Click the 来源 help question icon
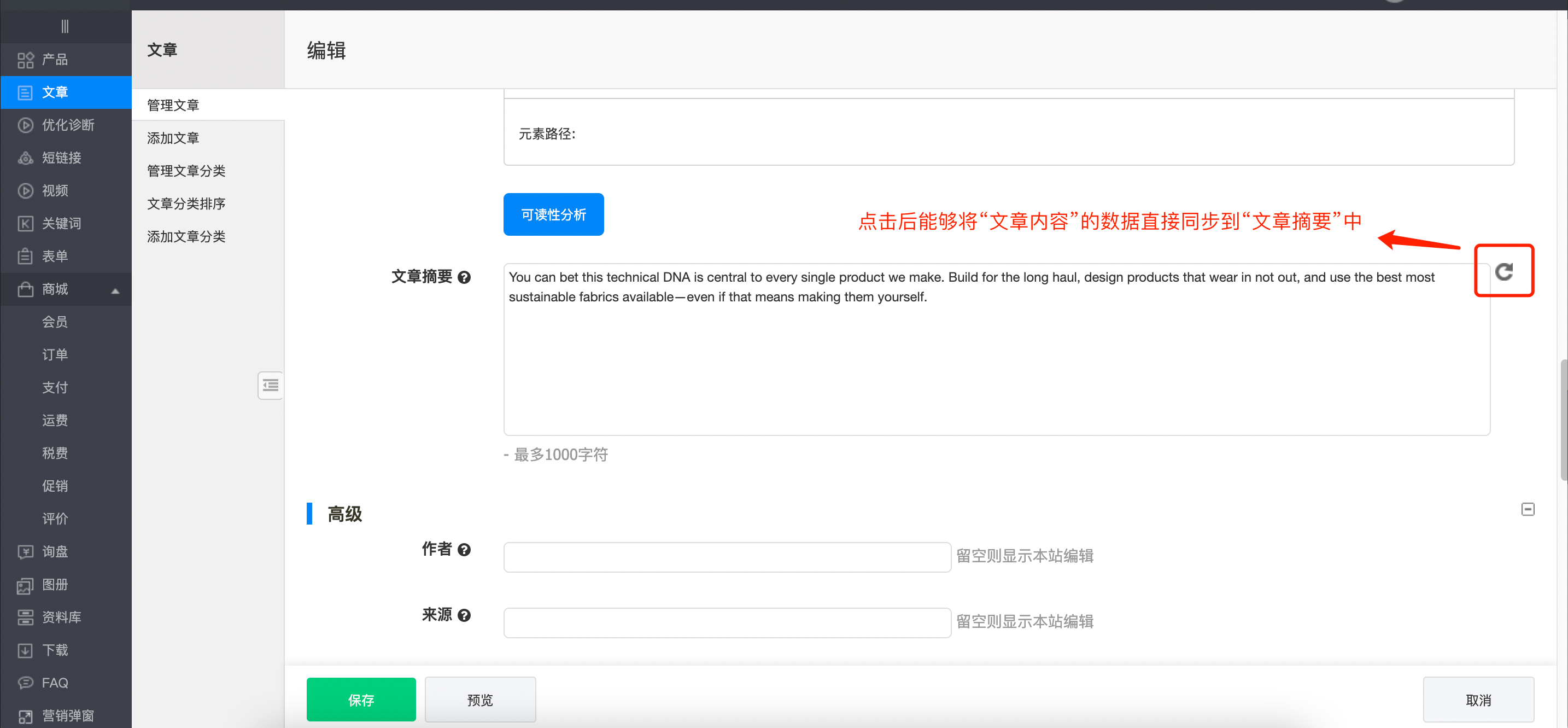The height and width of the screenshot is (728, 1568). click(x=464, y=615)
